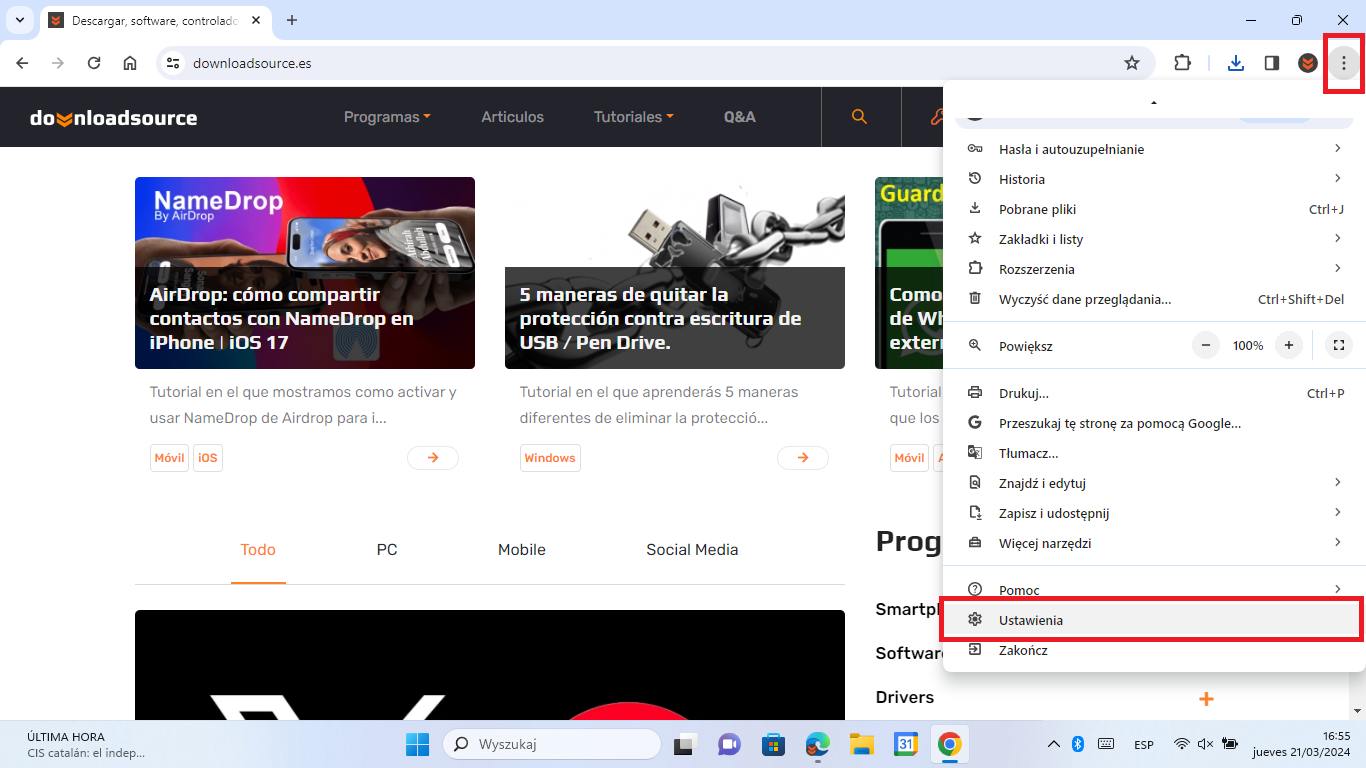
Task: Choose Wyczyść dane przeglądania
Action: point(1154,299)
